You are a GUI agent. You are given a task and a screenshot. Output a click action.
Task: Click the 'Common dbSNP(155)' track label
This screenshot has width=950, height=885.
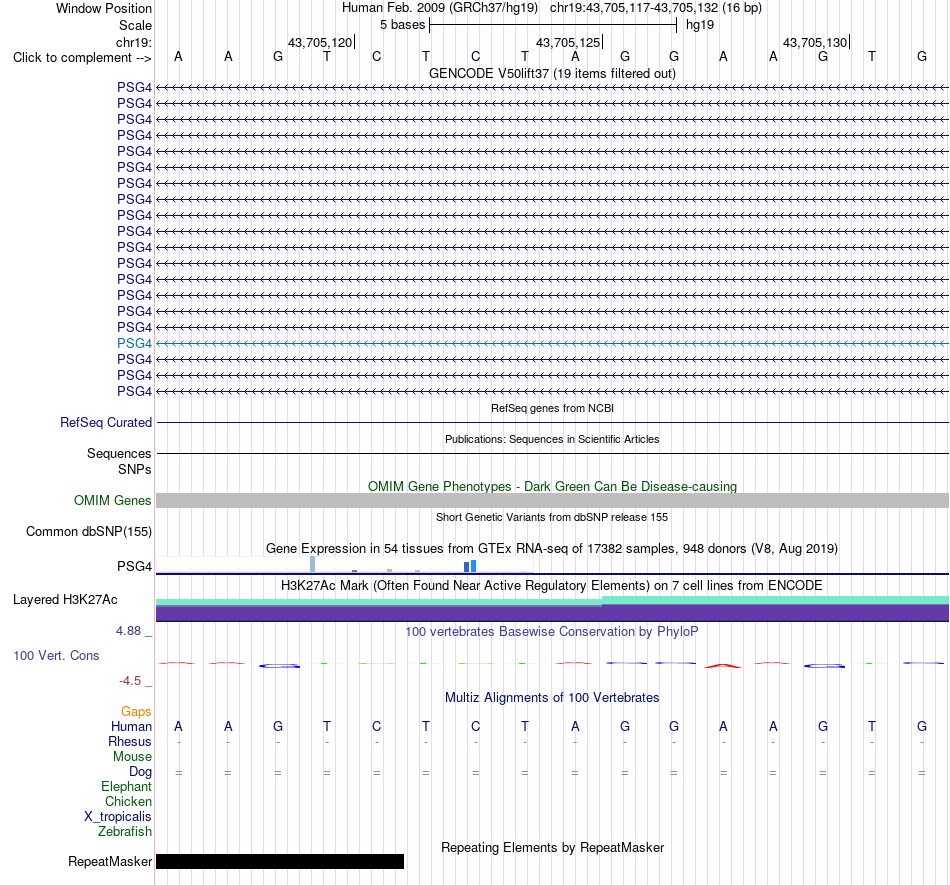point(88,531)
